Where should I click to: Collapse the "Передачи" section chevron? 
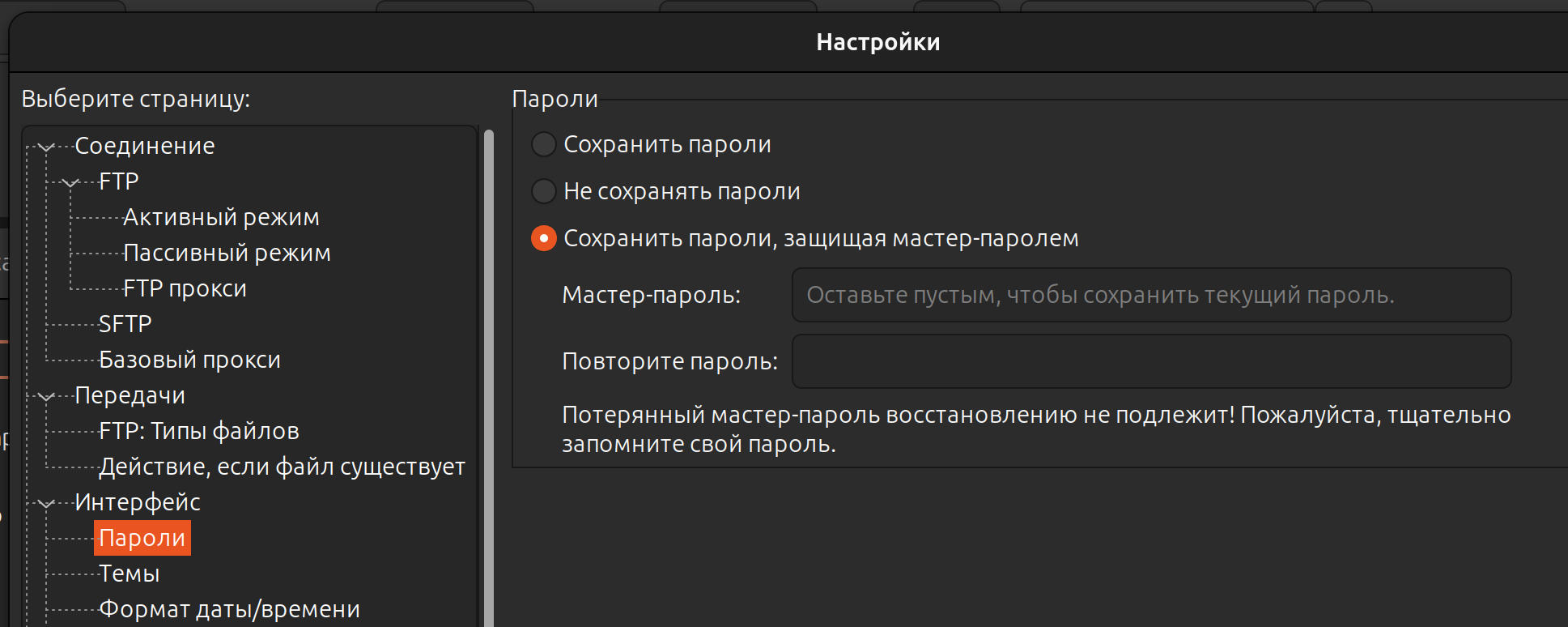click(x=47, y=396)
